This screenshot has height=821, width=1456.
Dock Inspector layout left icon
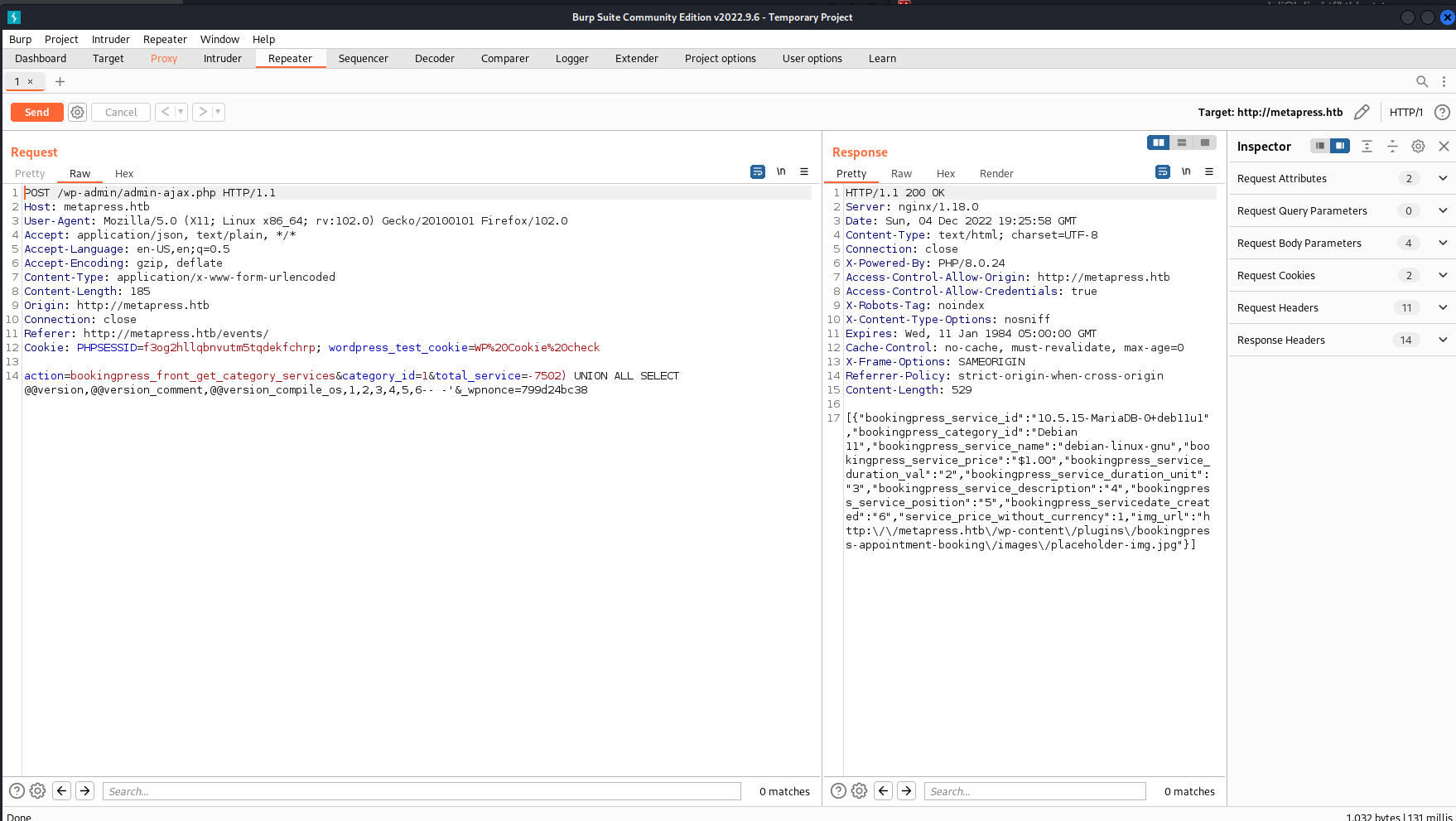[1320, 146]
